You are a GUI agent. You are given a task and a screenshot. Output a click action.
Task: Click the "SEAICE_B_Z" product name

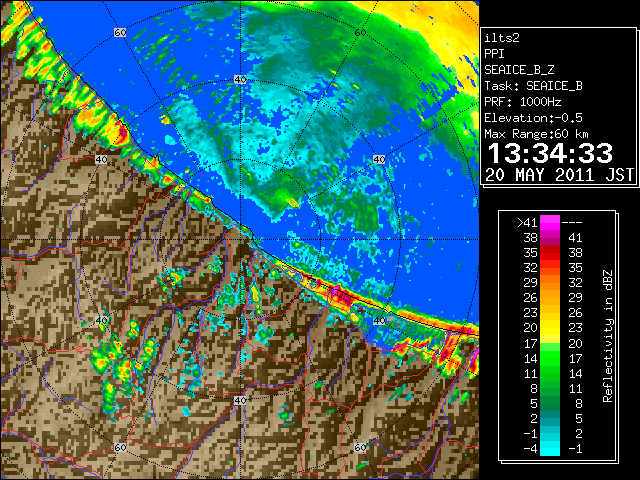[x=519, y=70]
